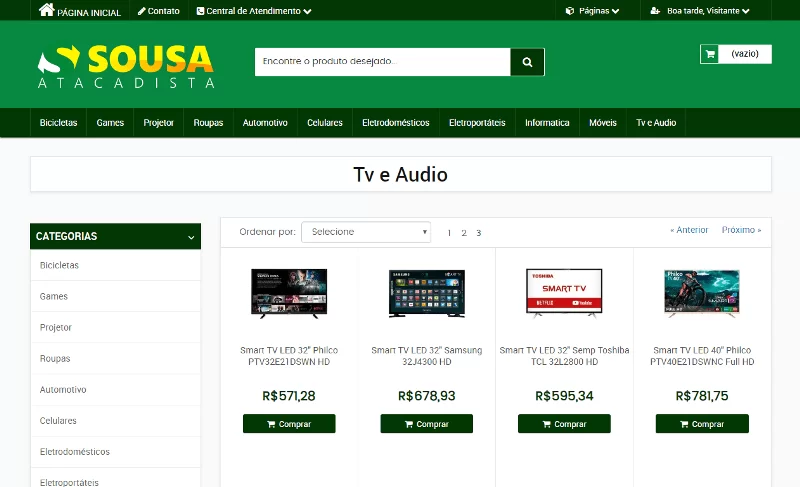Click Comprar for the Semp Toshiba TV
Image resolution: width=800 pixels, height=487 pixels.
coord(564,424)
